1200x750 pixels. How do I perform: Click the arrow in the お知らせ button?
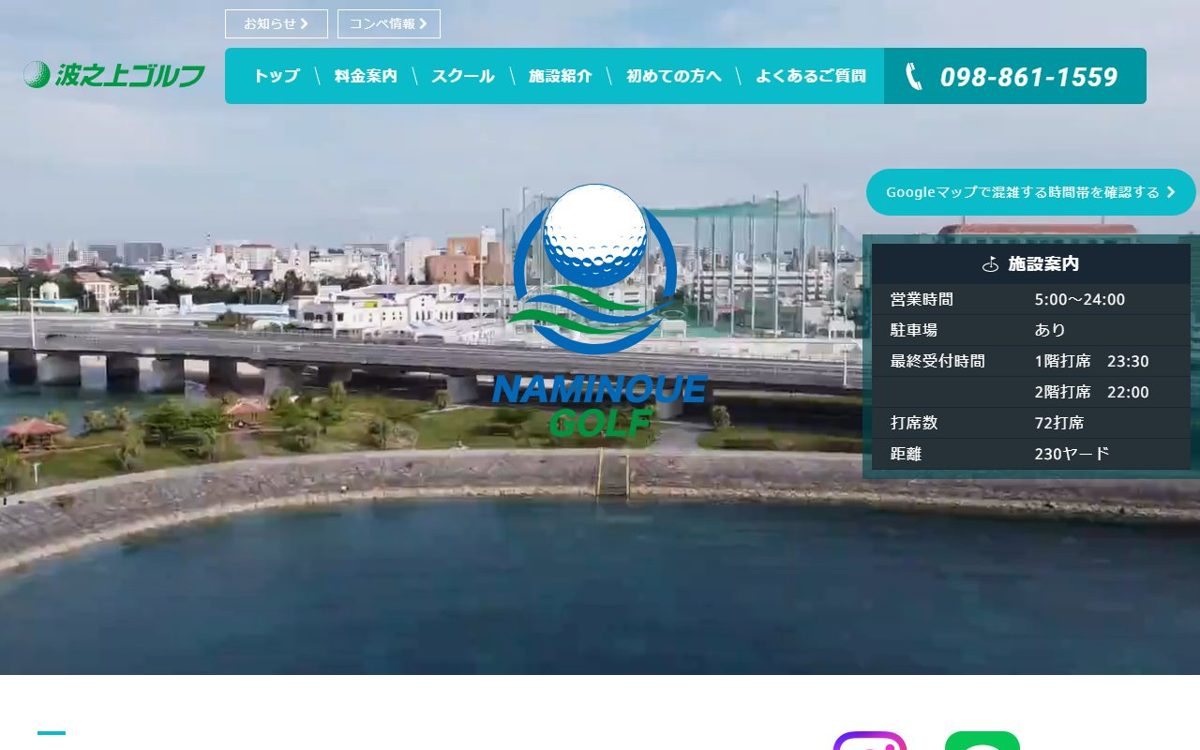304,24
